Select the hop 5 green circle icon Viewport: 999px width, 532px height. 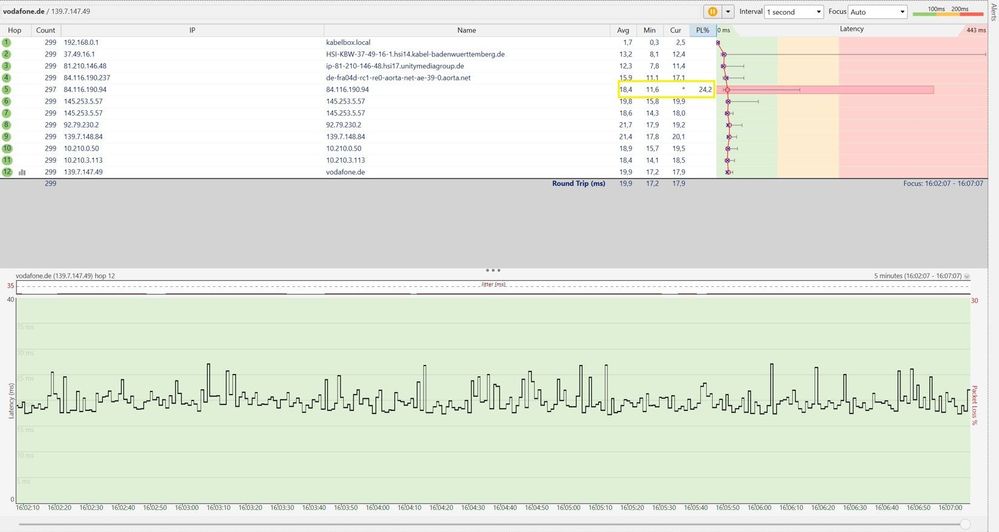pos(6,90)
